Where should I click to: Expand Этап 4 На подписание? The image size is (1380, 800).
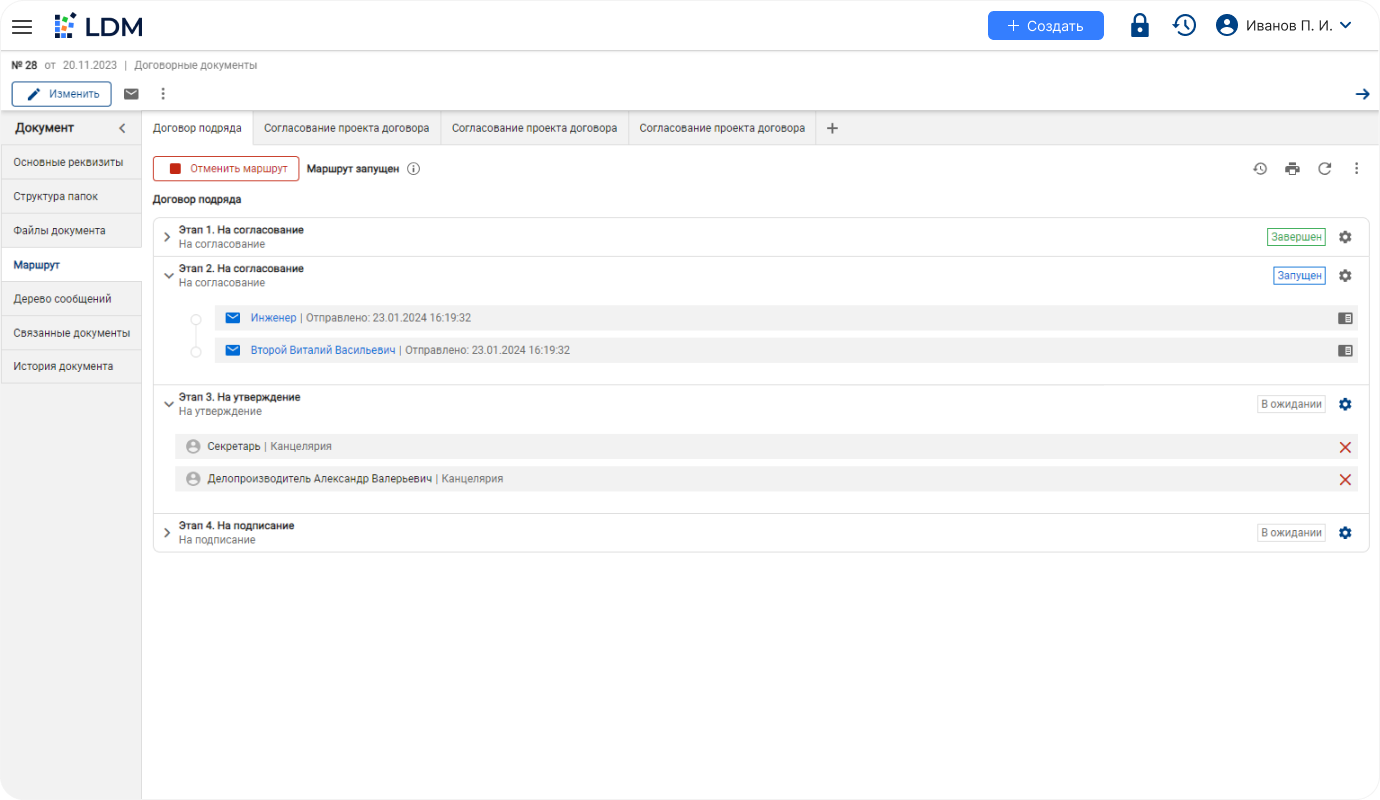pyautogui.click(x=167, y=533)
